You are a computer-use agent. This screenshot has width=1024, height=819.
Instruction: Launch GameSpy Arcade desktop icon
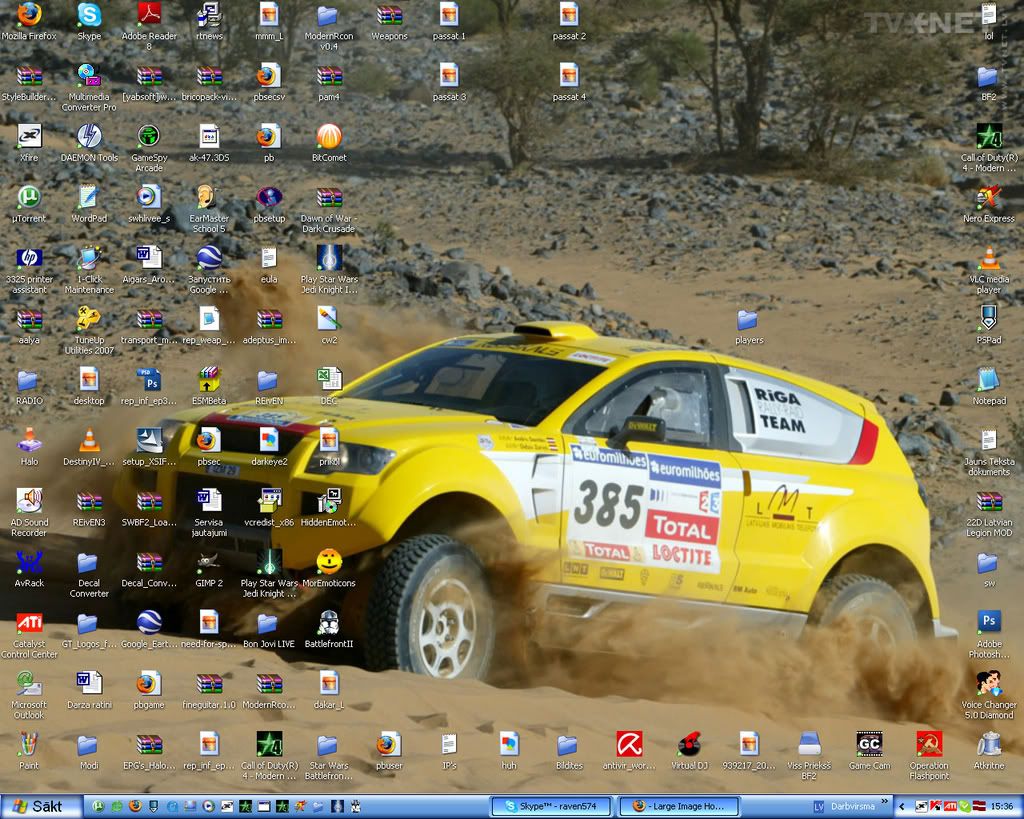pos(149,148)
